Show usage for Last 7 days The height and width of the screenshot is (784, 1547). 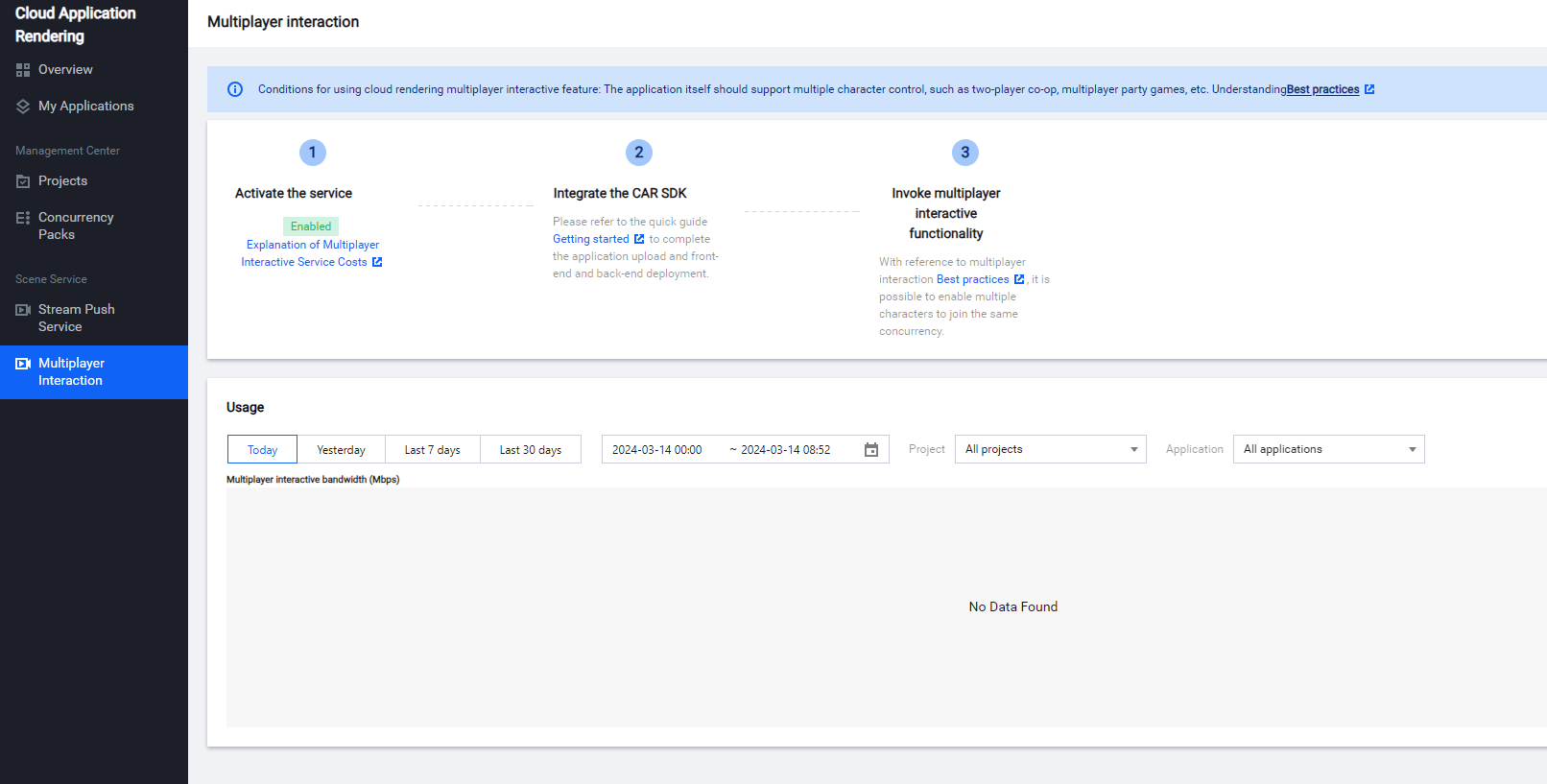[x=432, y=449]
